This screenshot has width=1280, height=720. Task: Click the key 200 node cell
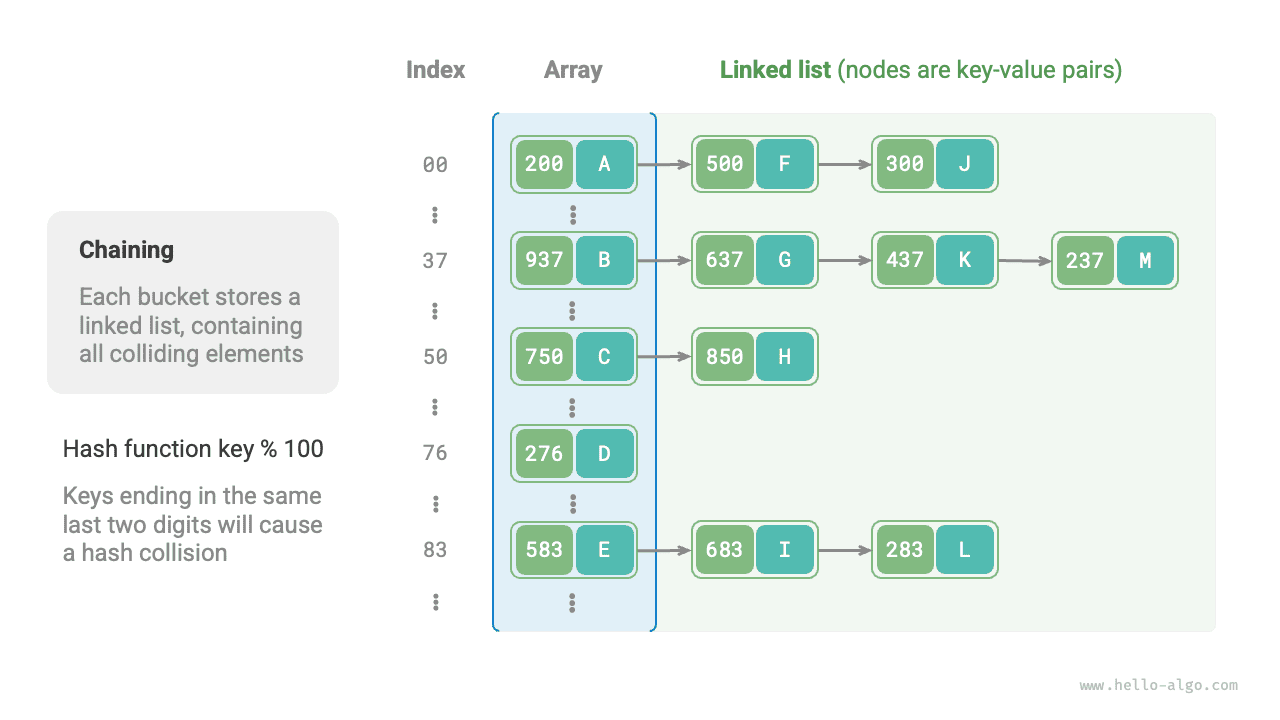pyautogui.click(x=544, y=164)
